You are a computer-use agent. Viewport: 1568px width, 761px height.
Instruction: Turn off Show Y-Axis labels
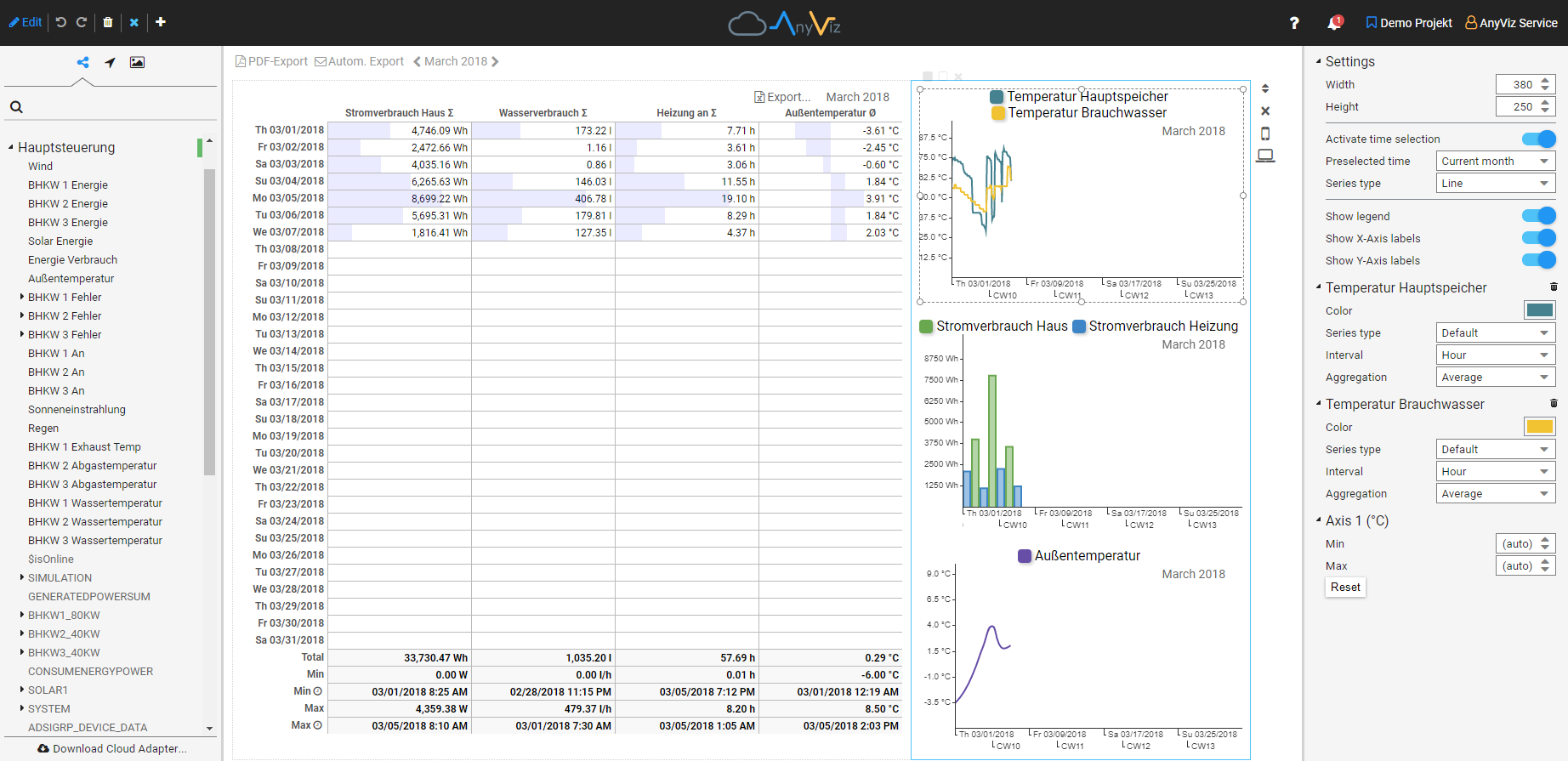pyautogui.click(x=1538, y=260)
